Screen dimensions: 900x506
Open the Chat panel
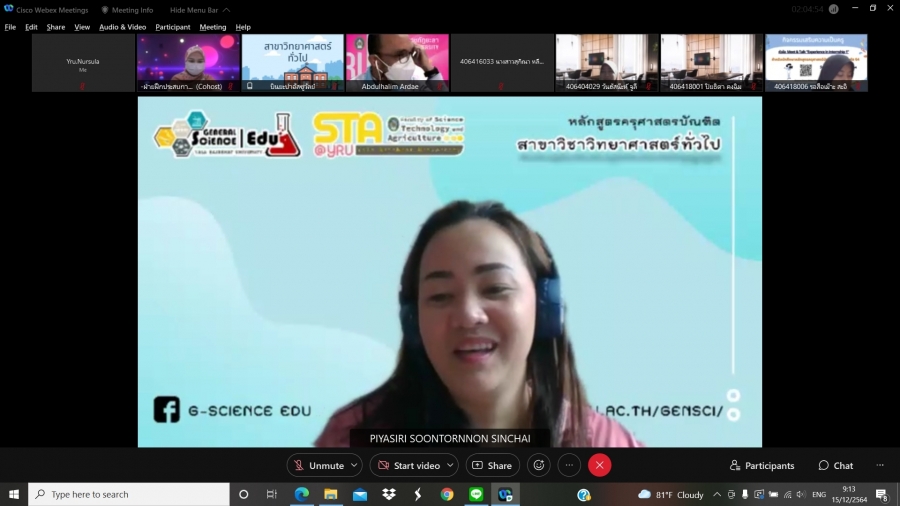[x=836, y=465]
